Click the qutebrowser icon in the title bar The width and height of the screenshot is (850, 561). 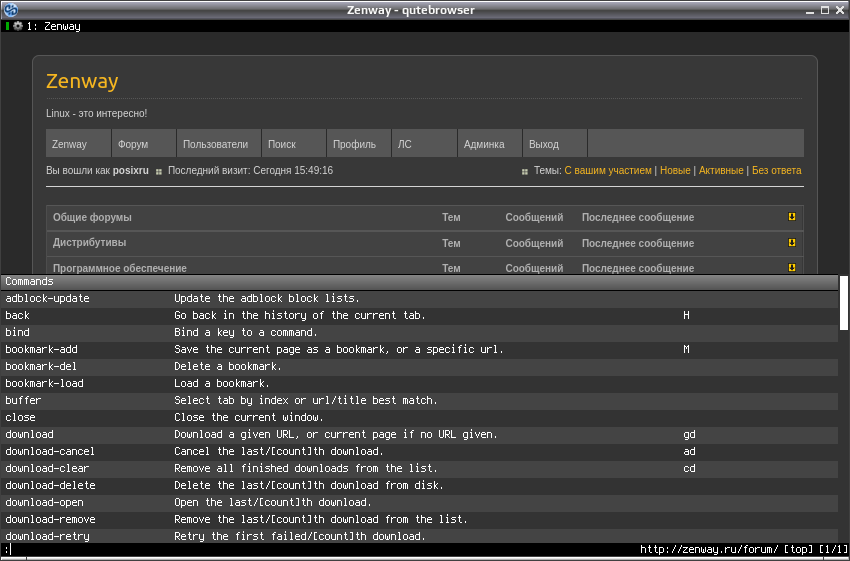[10, 10]
